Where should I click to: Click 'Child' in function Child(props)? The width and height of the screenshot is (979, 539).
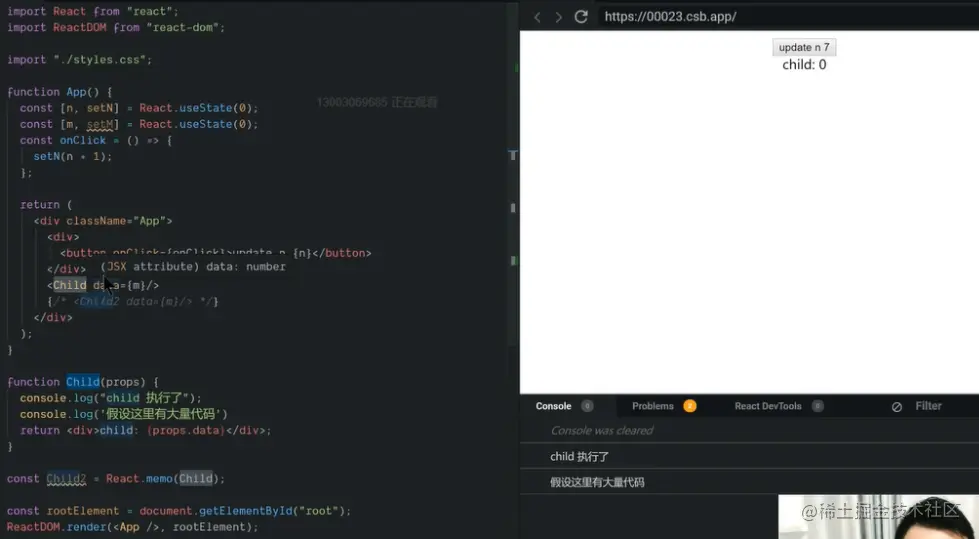(82, 382)
